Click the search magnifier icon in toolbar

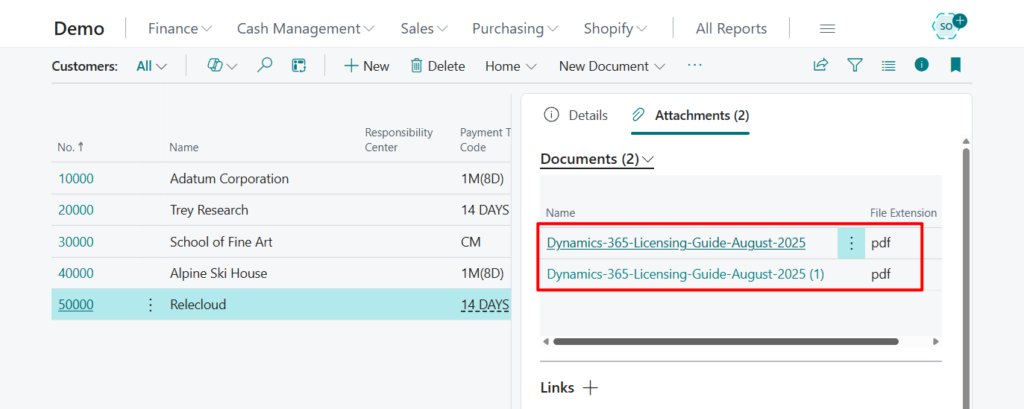coord(265,66)
